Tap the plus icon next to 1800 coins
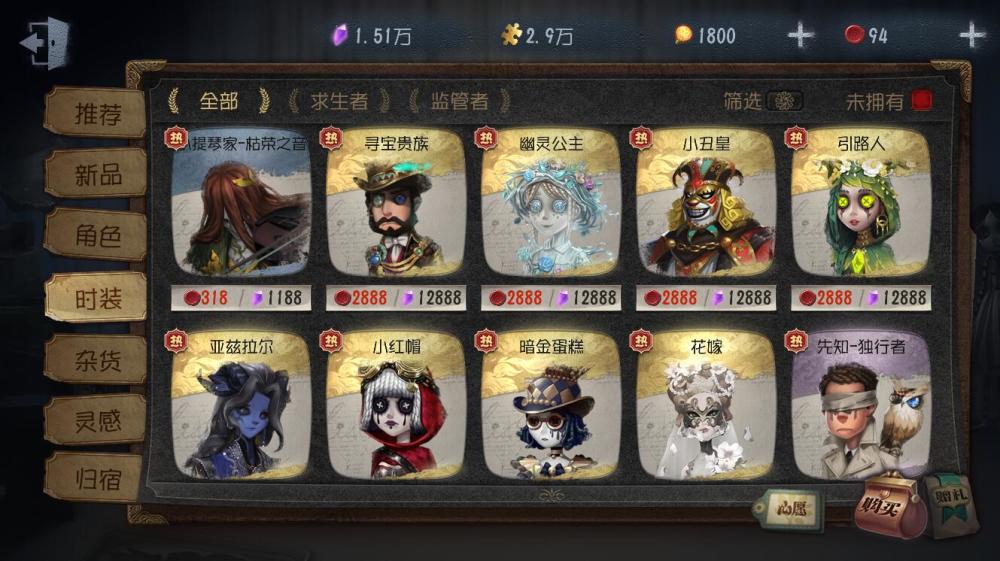 tap(800, 35)
